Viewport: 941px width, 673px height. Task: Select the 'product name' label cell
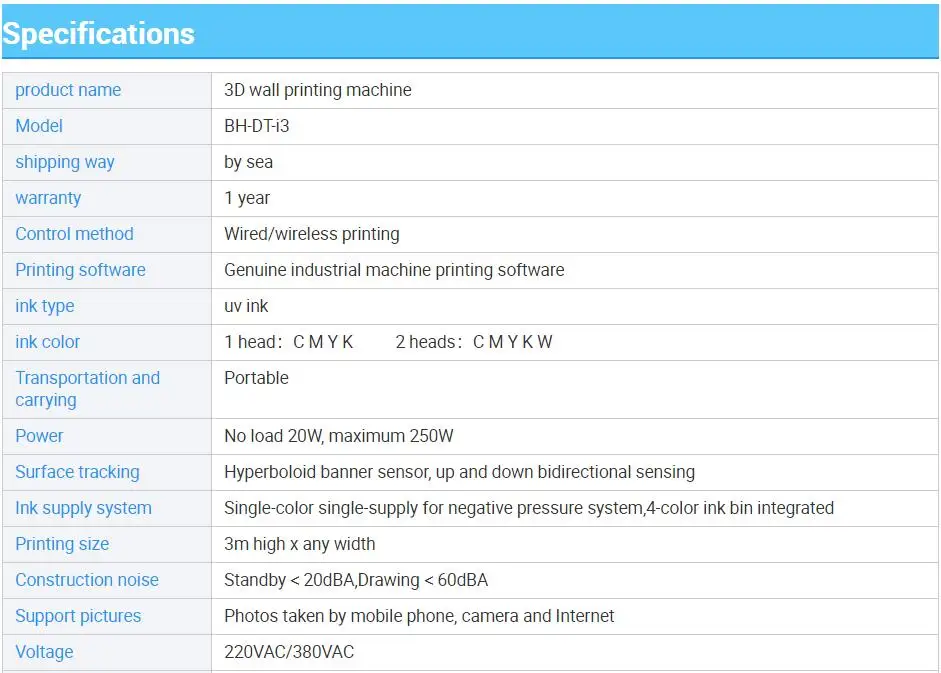click(x=68, y=90)
